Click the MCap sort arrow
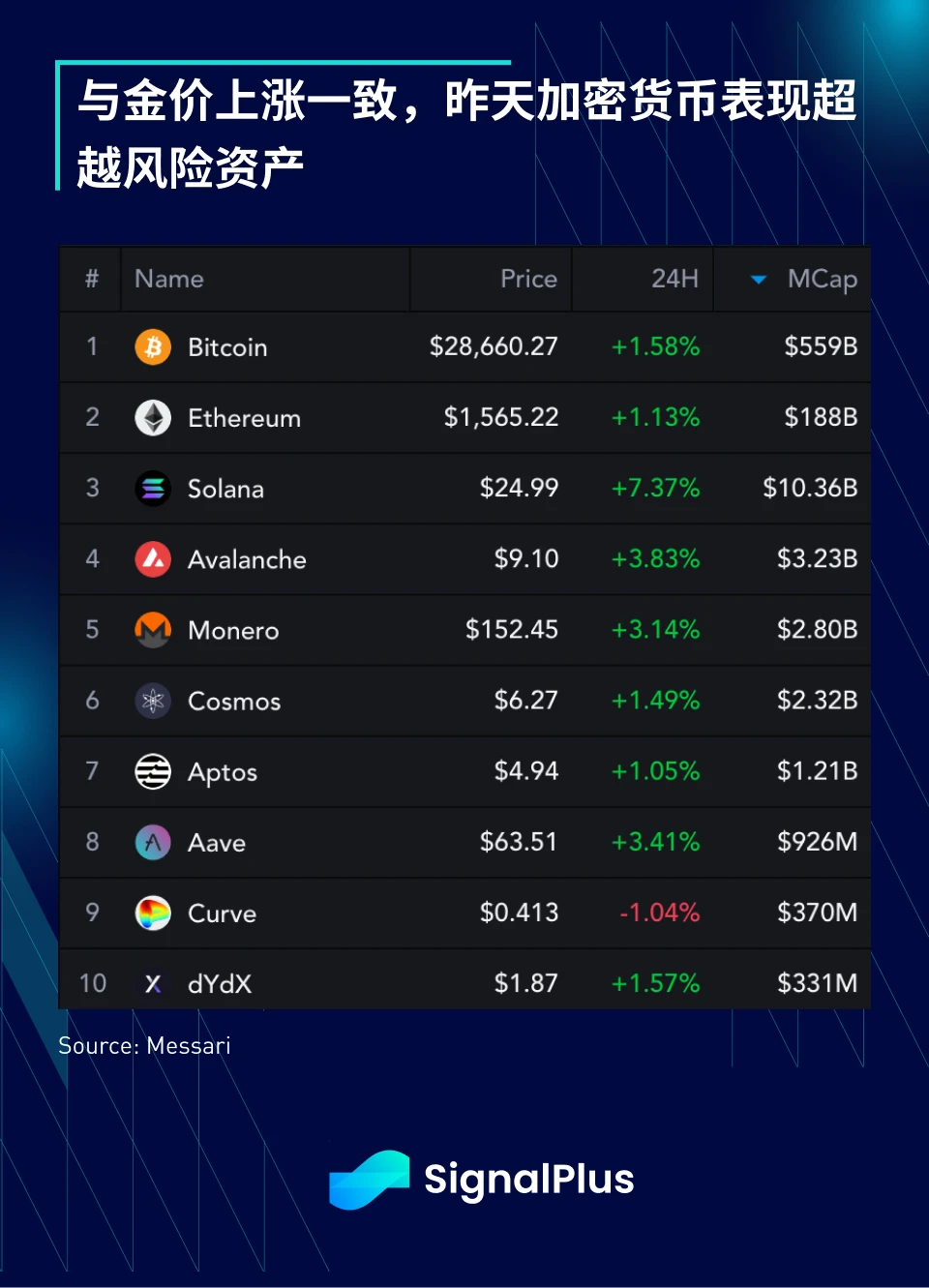Screen dimensions: 929x1288 coord(759,280)
